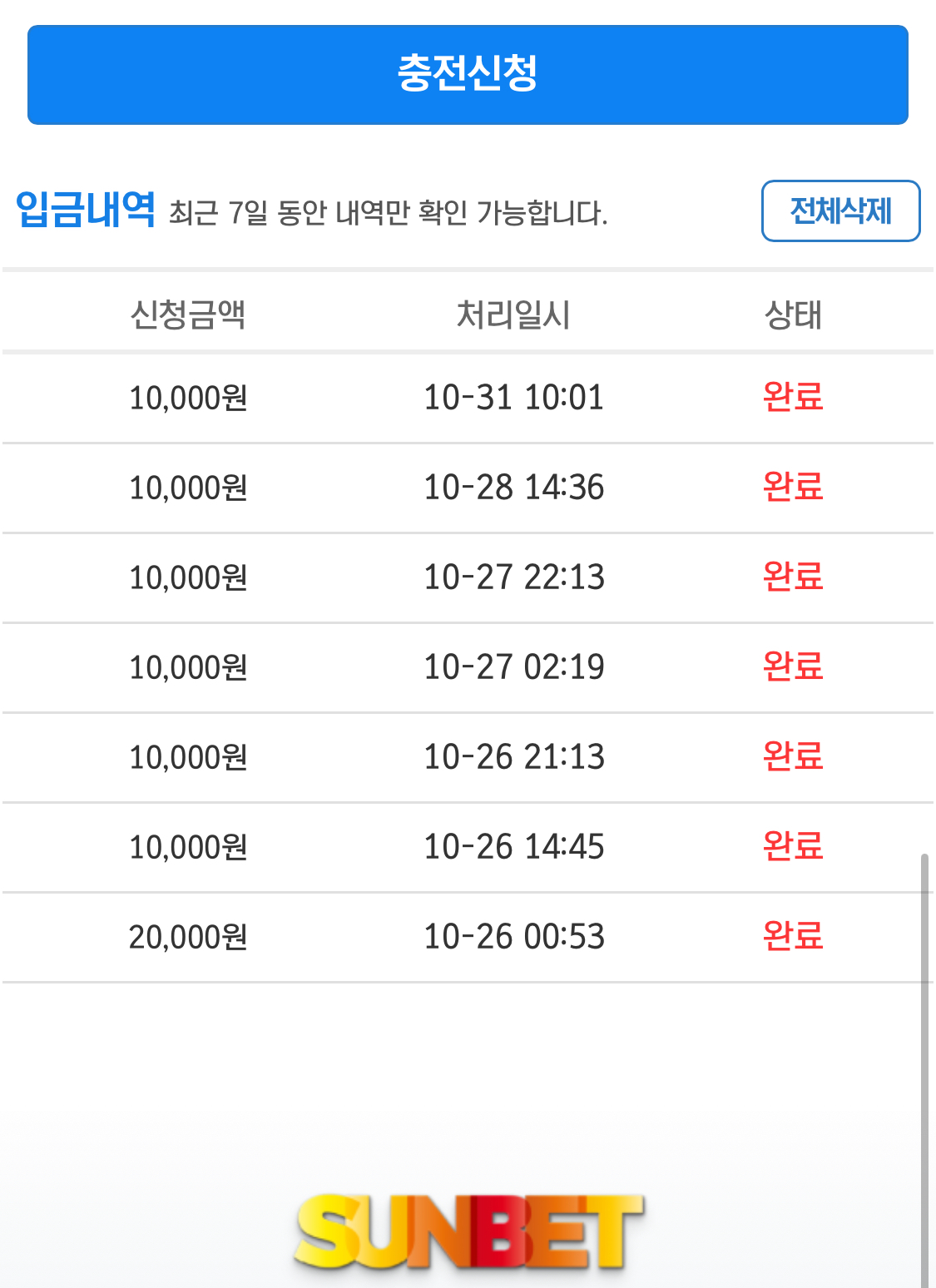Click the 7-day history notice text

click(x=389, y=213)
